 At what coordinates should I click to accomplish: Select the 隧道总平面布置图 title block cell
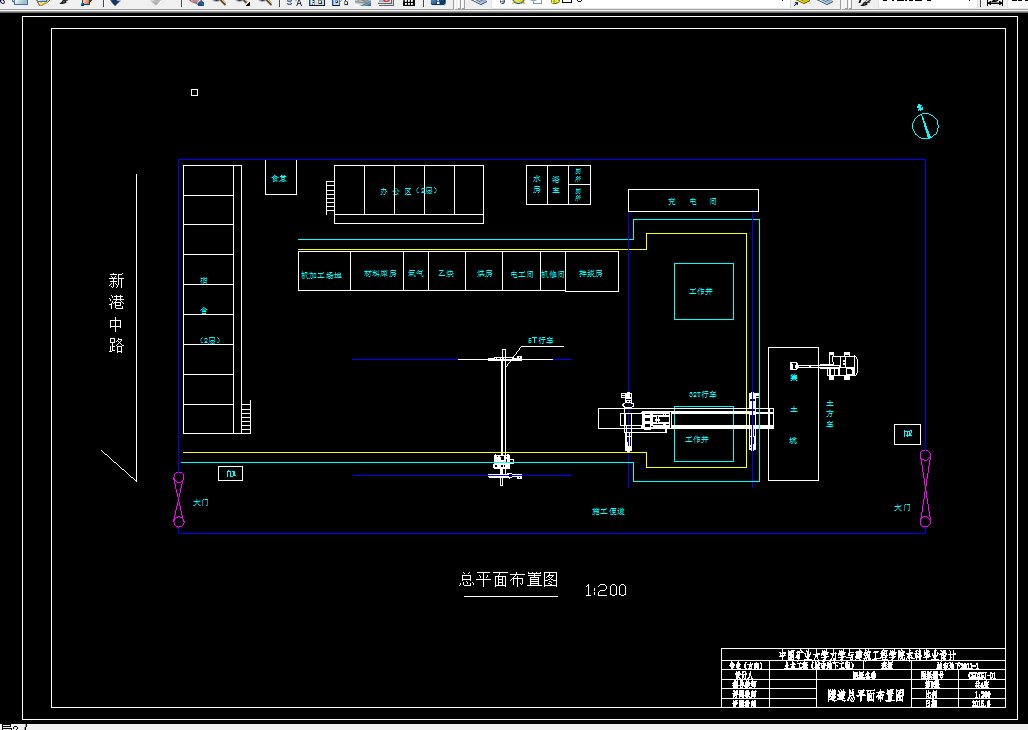[x=865, y=695]
